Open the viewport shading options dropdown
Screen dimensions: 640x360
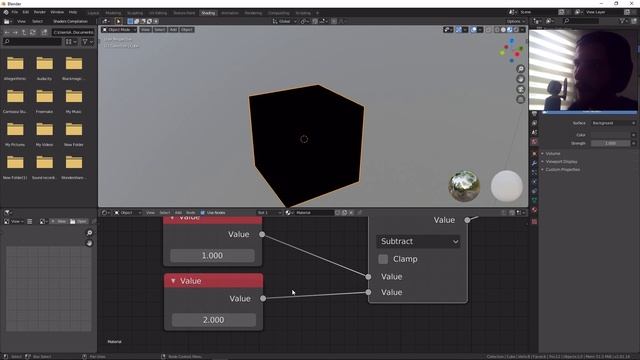point(522,30)
